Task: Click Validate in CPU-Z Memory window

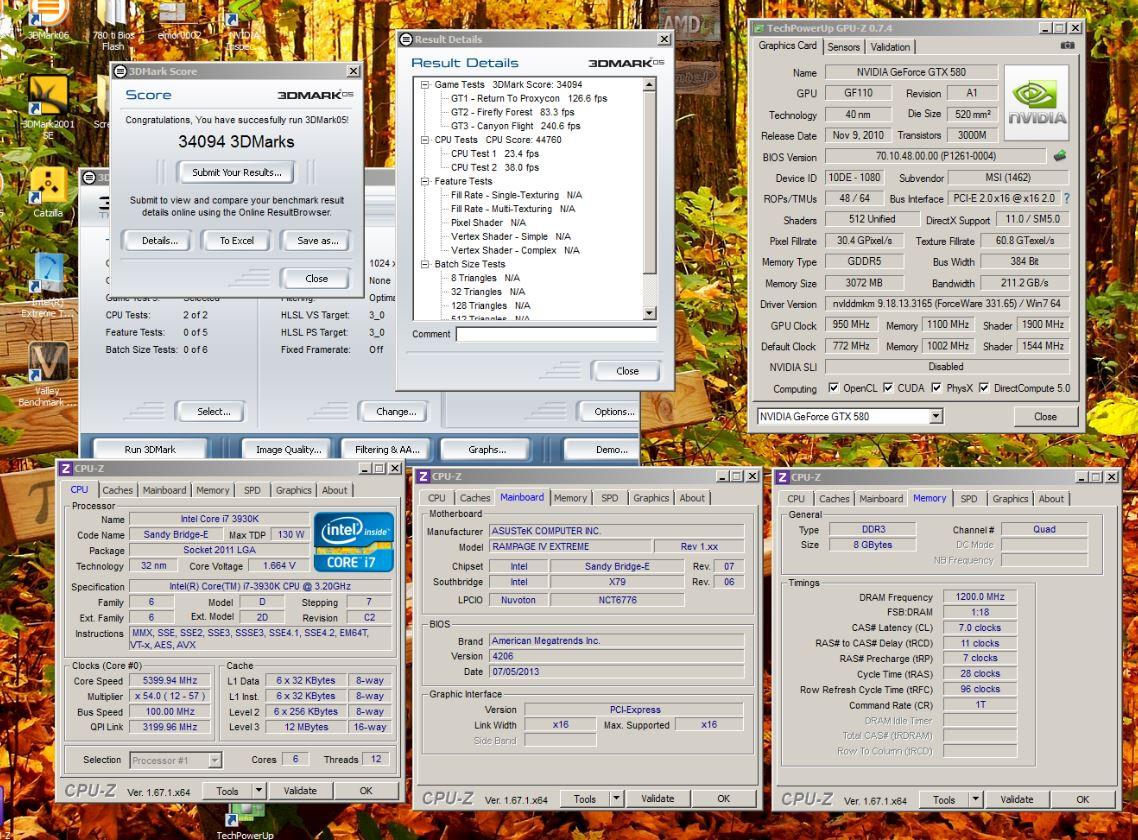Action: pos(1016,799)
